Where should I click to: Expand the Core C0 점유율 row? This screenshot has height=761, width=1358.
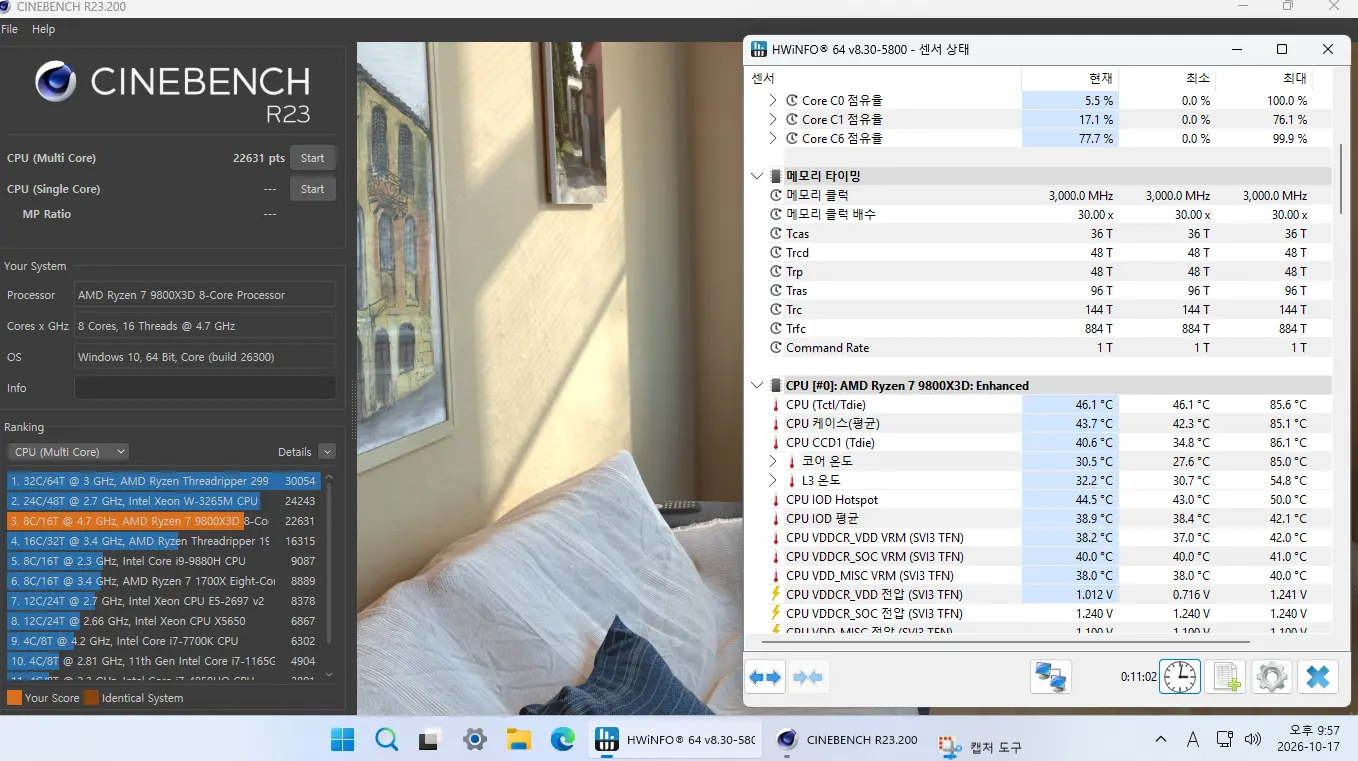pos(773,100)
